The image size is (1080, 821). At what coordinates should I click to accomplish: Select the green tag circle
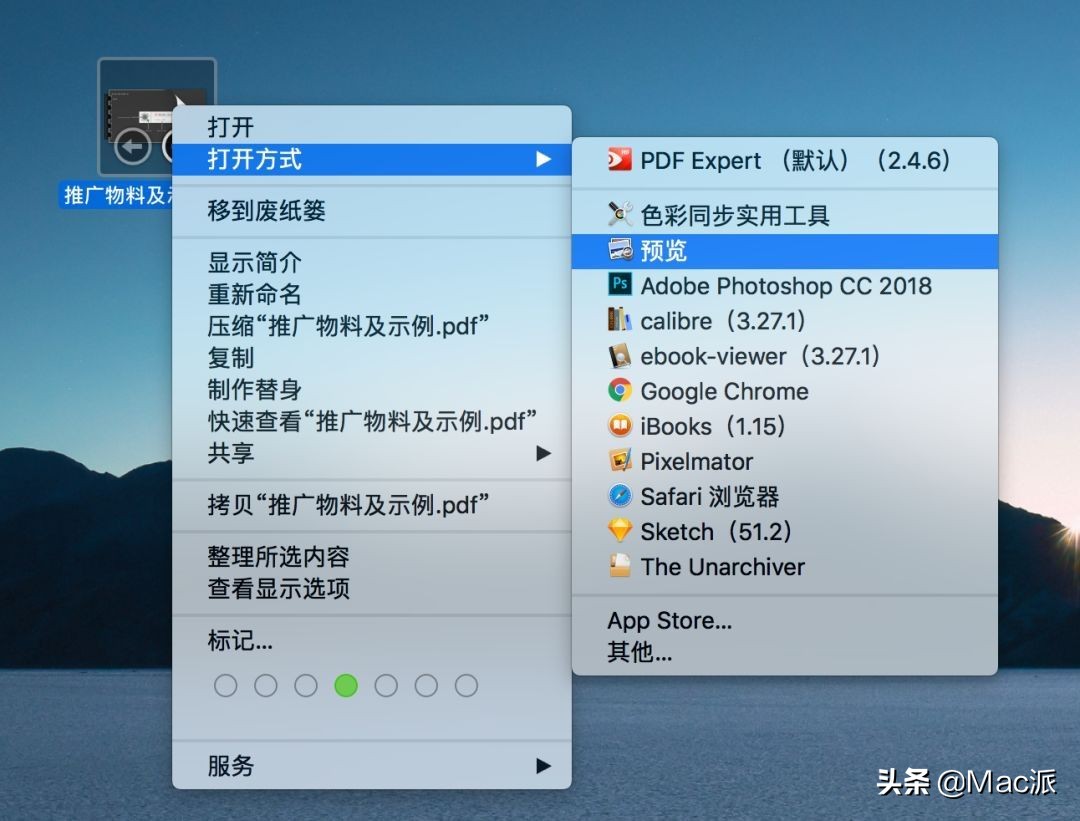point(346,686)
